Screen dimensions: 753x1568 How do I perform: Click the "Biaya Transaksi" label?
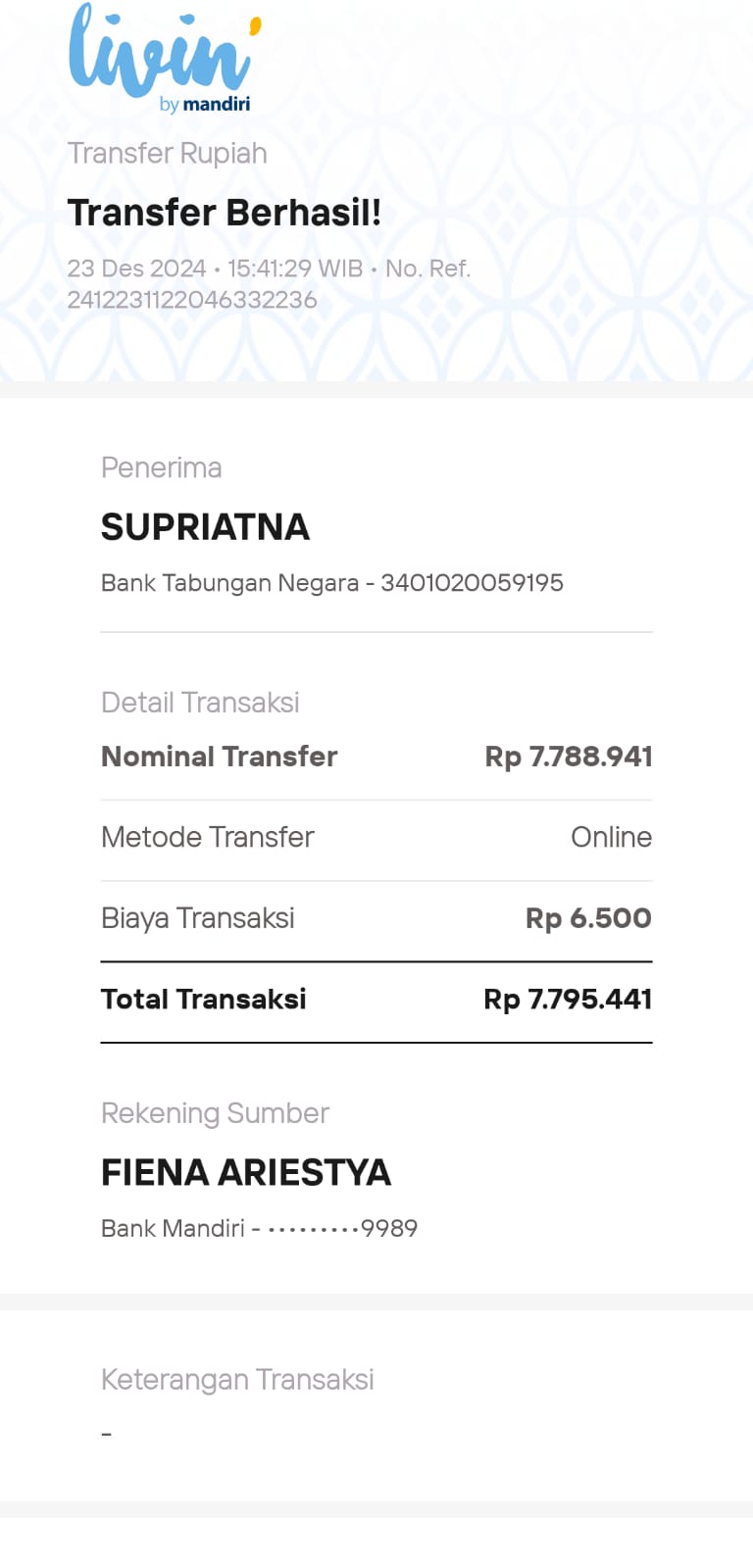click(x=197, y=918)
